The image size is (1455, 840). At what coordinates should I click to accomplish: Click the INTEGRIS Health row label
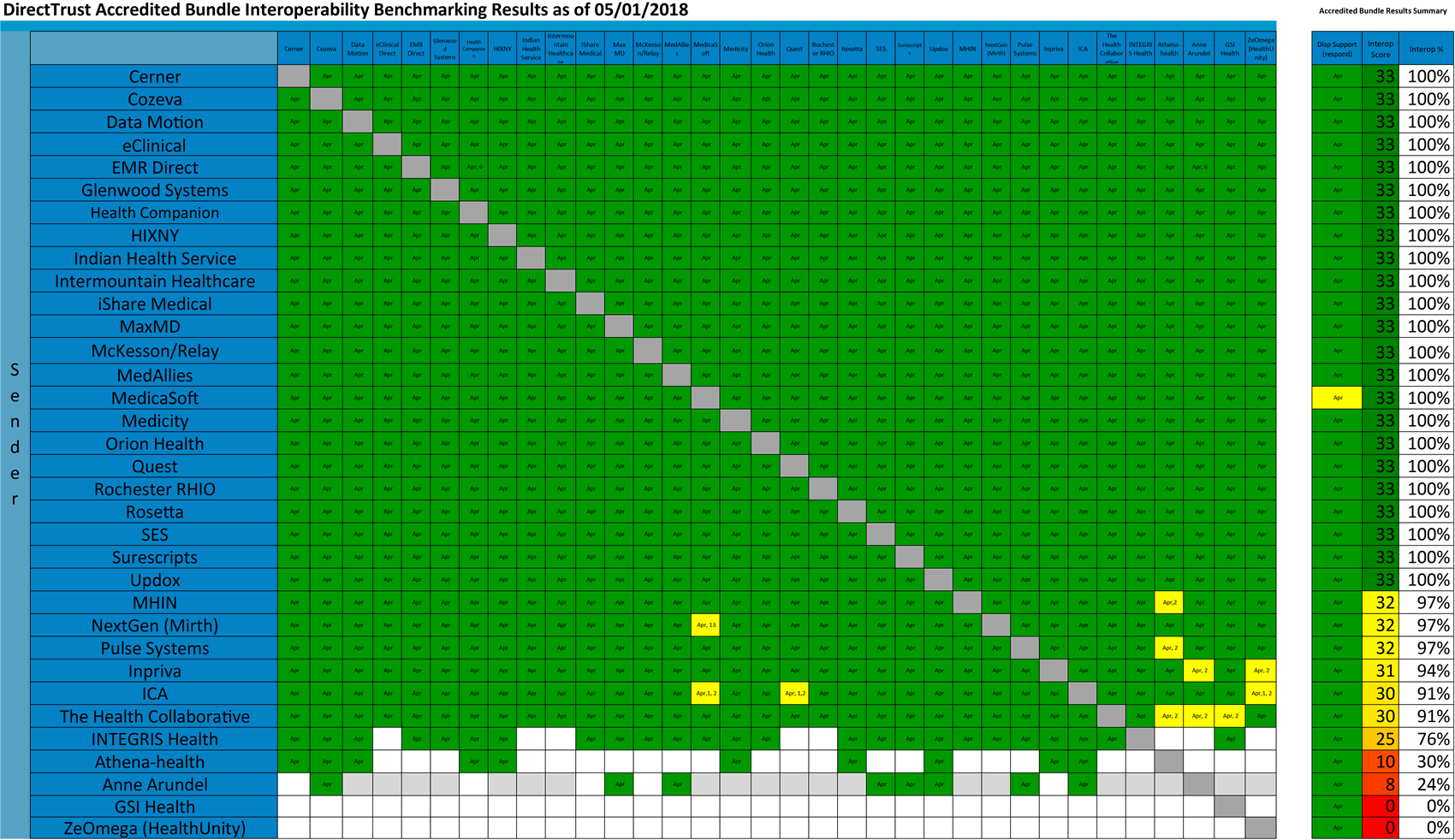(x=154, y=739)
